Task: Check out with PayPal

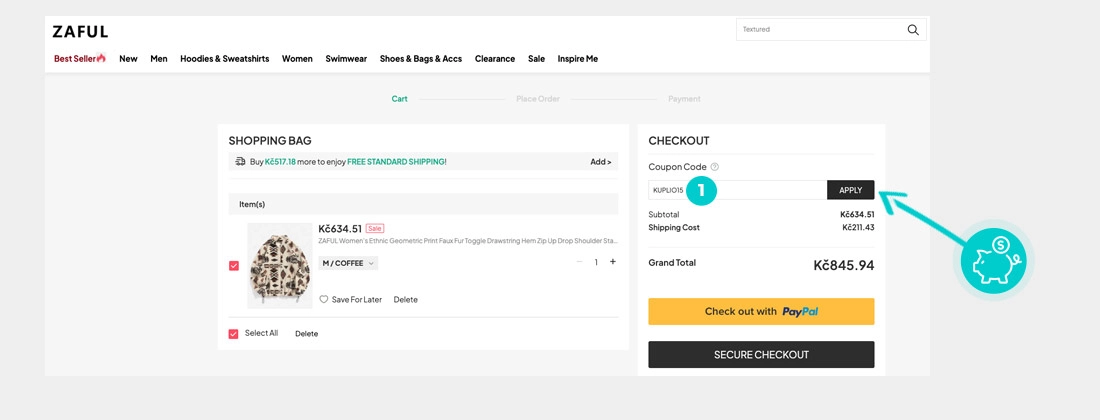Action: pos(761,311)
